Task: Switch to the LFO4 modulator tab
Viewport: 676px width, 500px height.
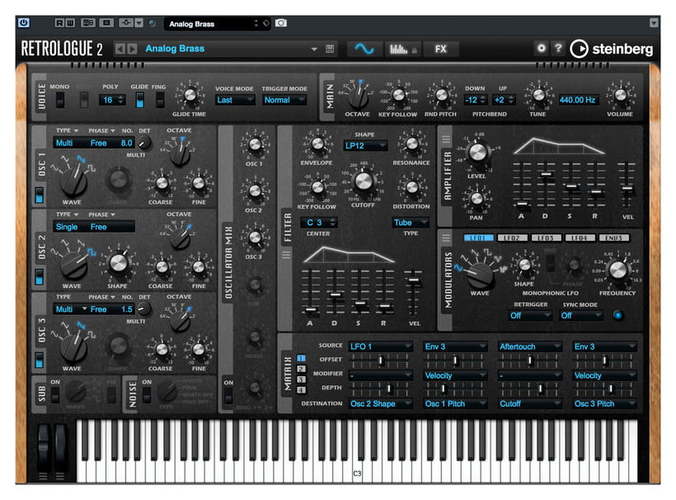Action: (x=580, y=238)
